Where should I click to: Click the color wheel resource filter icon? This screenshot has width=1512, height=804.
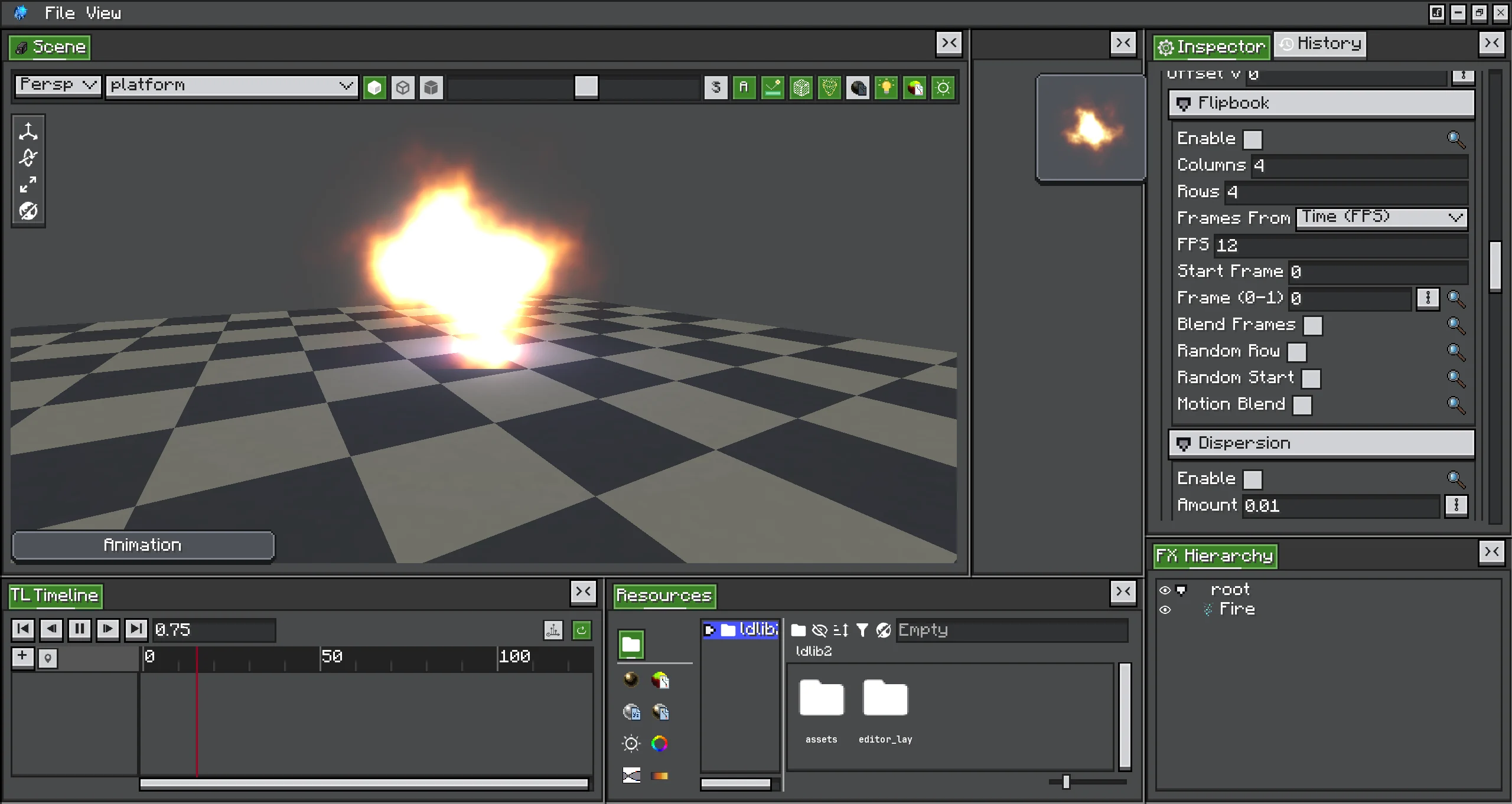point(660,743)
